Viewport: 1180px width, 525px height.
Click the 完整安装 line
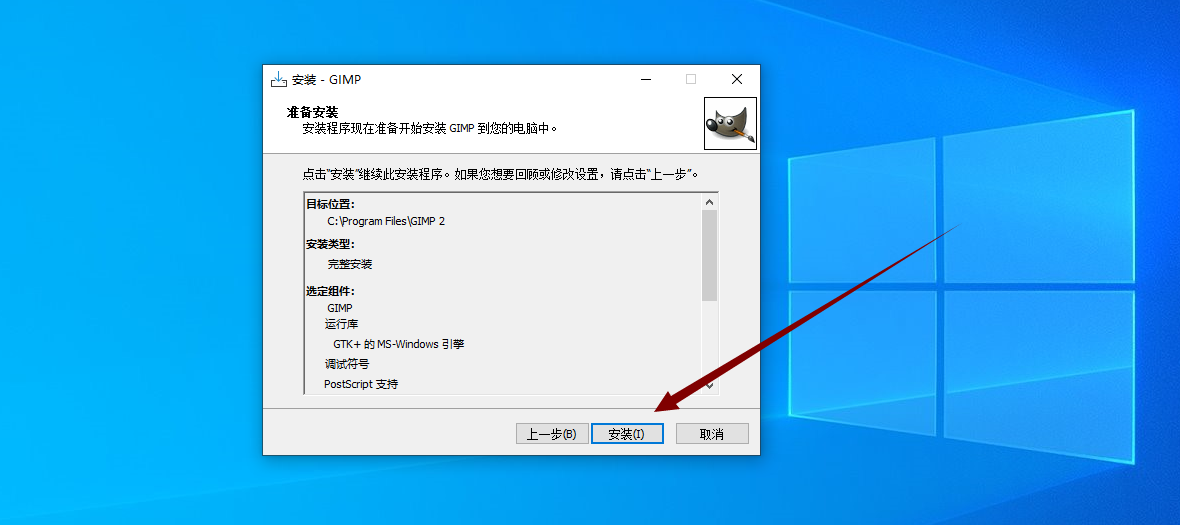pyautogui.click(x=350, y=265)
